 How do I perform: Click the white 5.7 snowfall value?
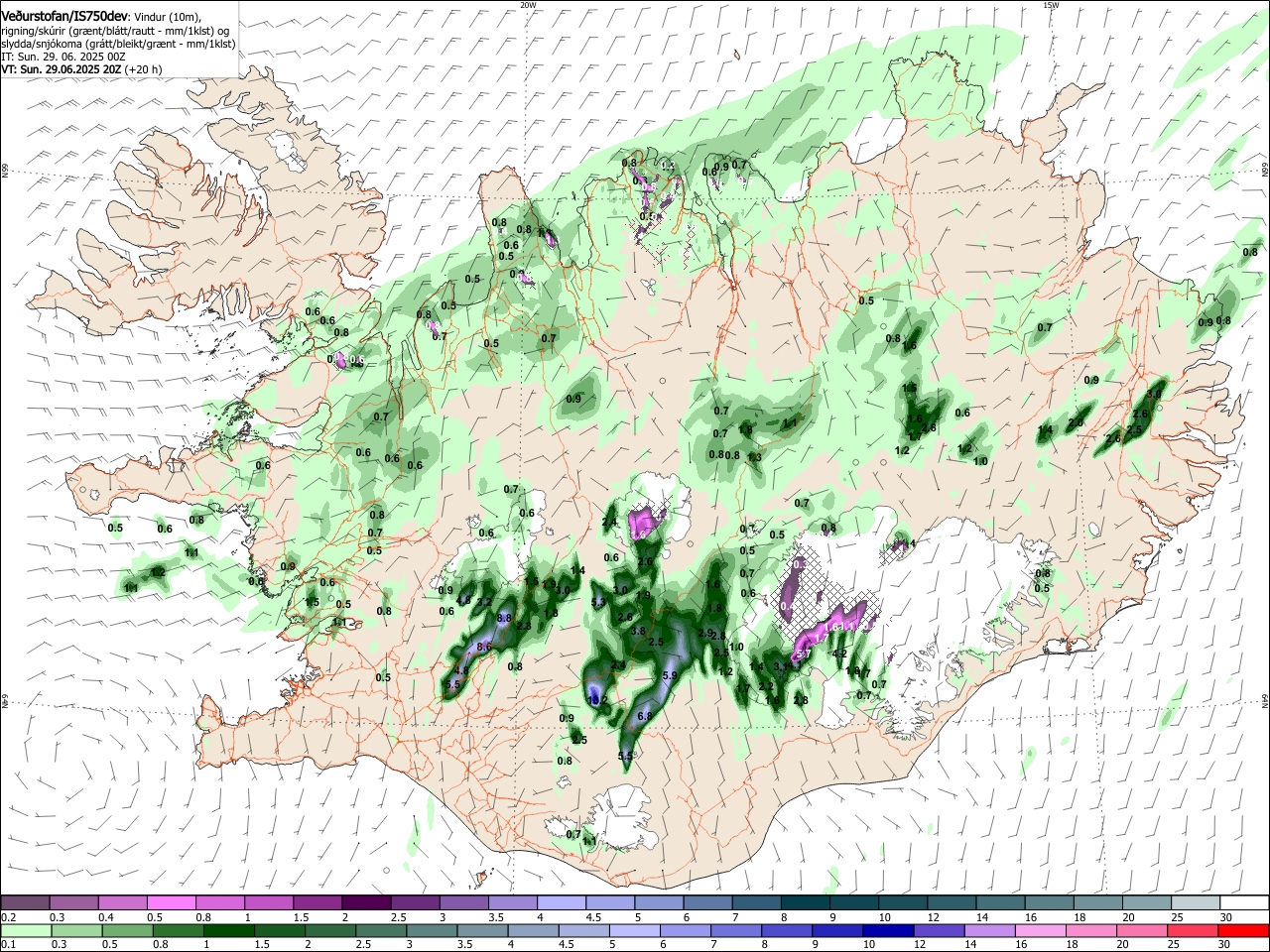tap(805, 654)
